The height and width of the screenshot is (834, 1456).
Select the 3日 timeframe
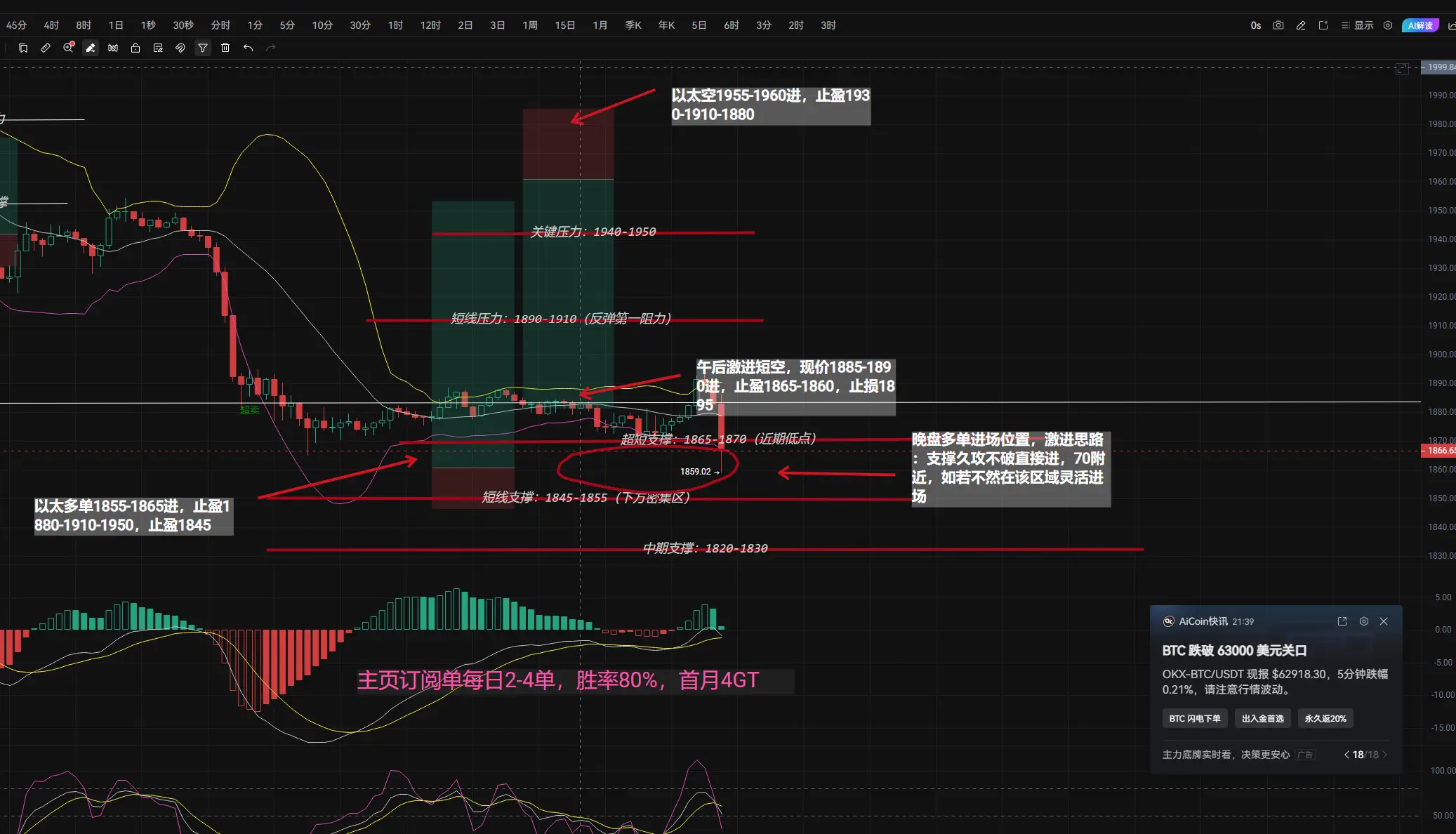point(498,25)
